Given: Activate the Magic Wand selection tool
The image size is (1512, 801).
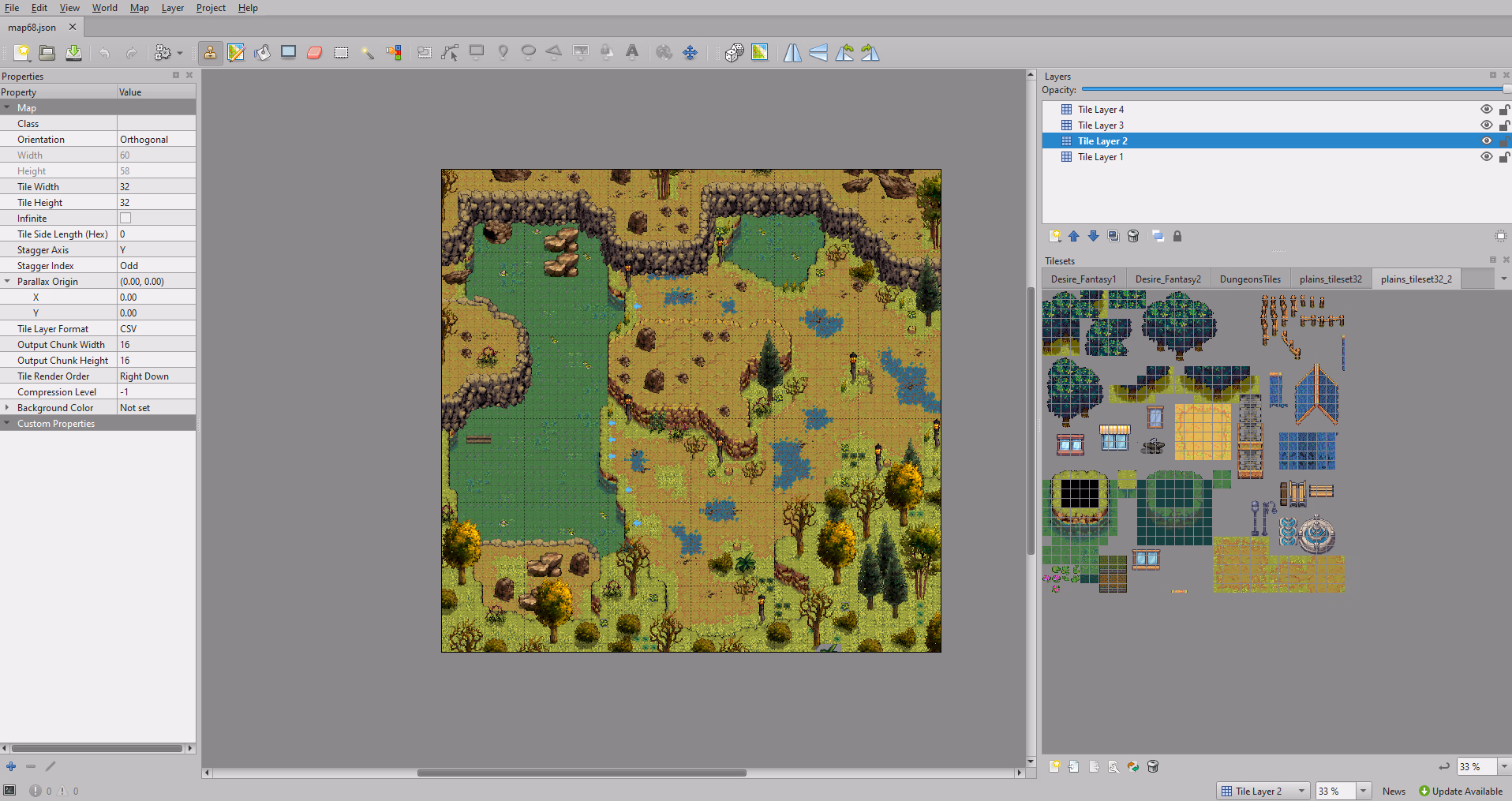Looking at the screenshot, I should 368,53.
